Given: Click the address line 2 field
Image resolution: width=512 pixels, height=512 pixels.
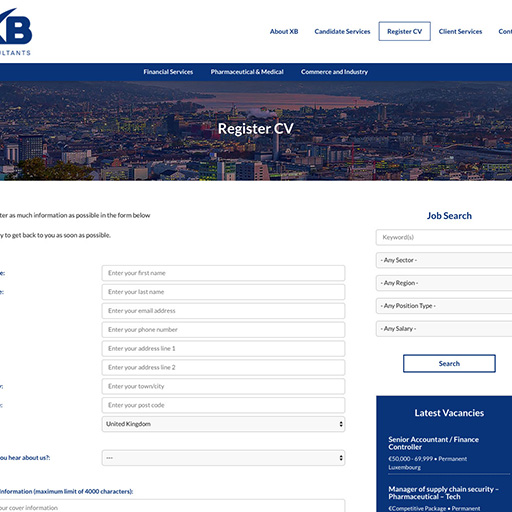Looking at the screenshot, I should point(223,367).
